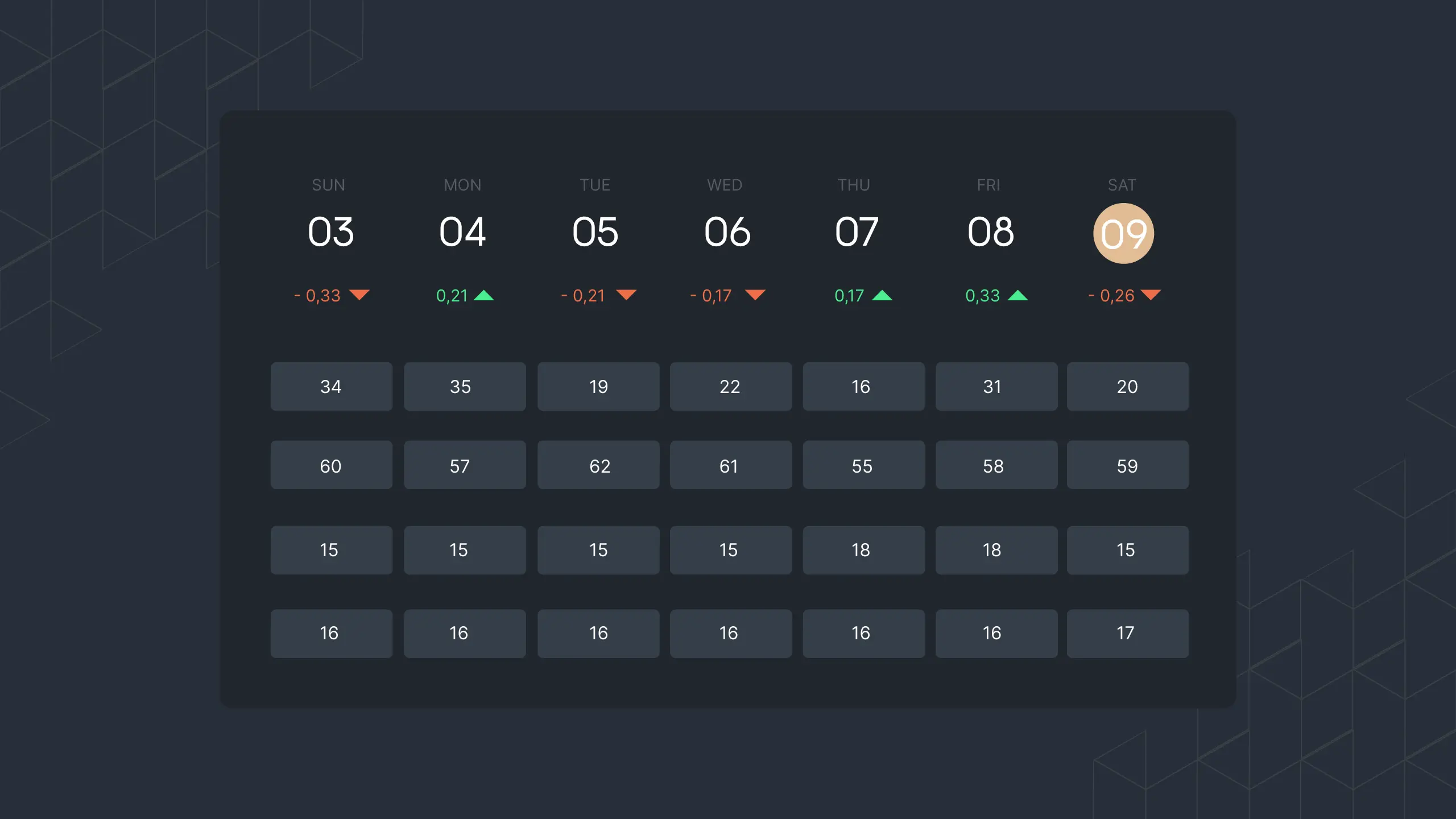Expand details for the -0,33 value under Sunday
This screenshot has height=819, width=1456.
click(317, 296)
